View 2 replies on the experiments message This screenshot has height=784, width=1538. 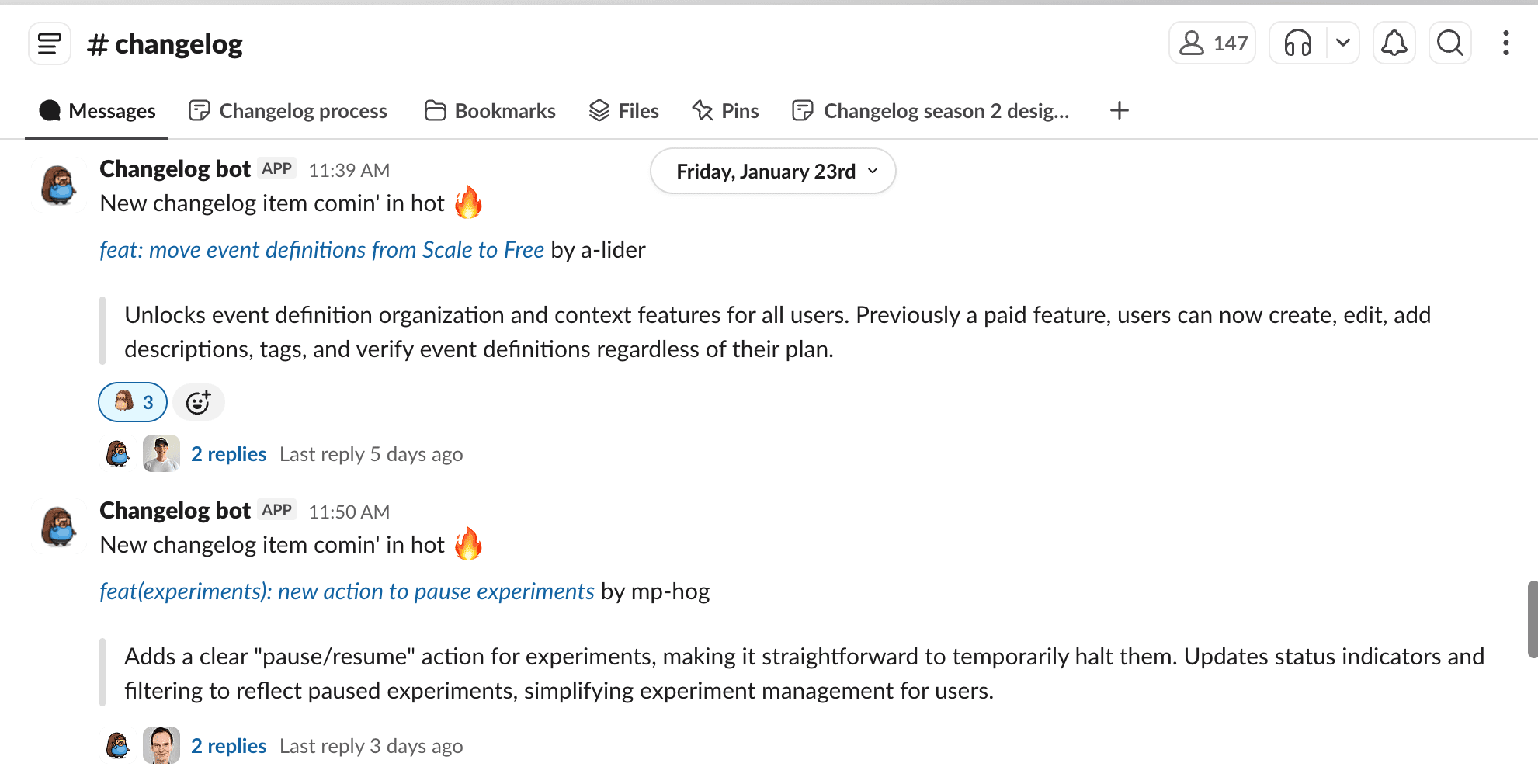228,745
